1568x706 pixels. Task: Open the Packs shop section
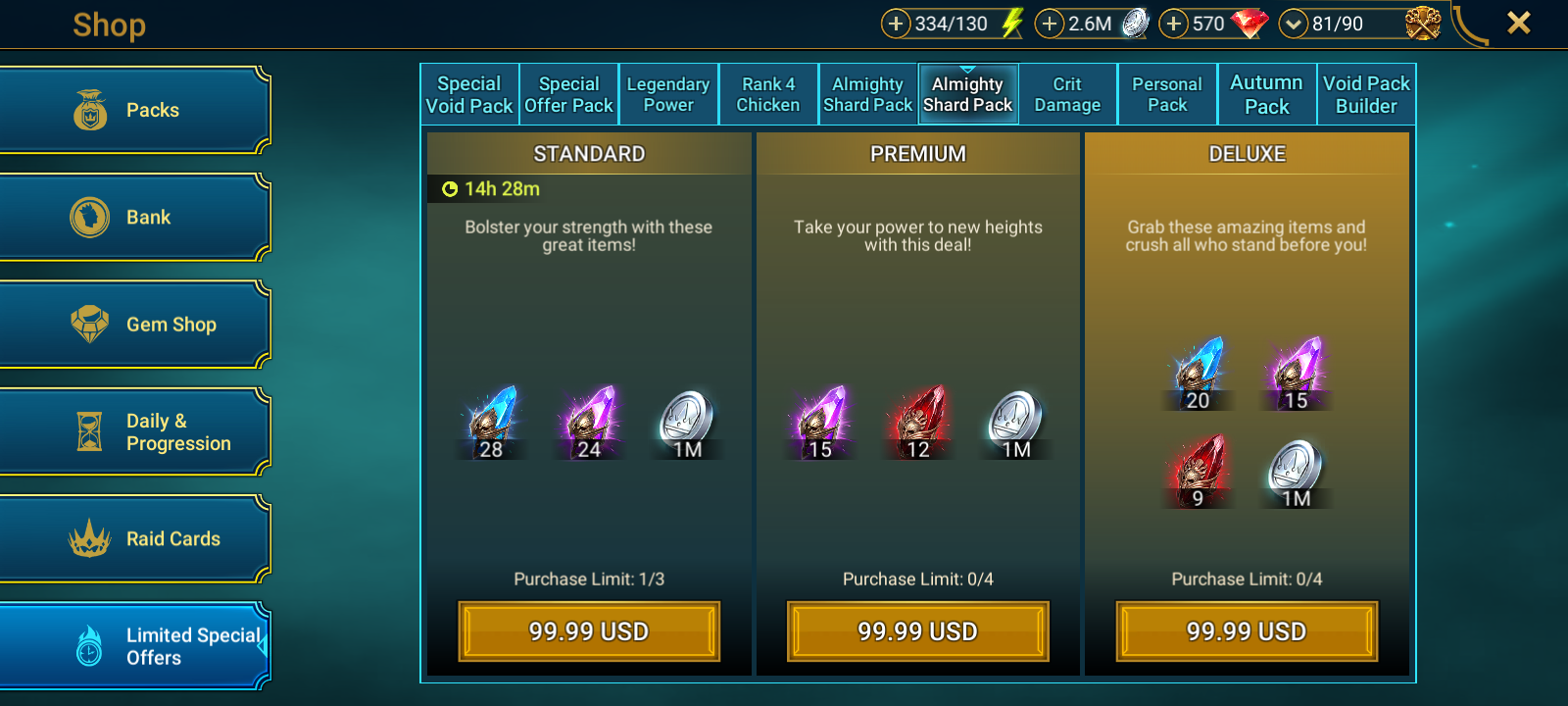click(134, 110)
